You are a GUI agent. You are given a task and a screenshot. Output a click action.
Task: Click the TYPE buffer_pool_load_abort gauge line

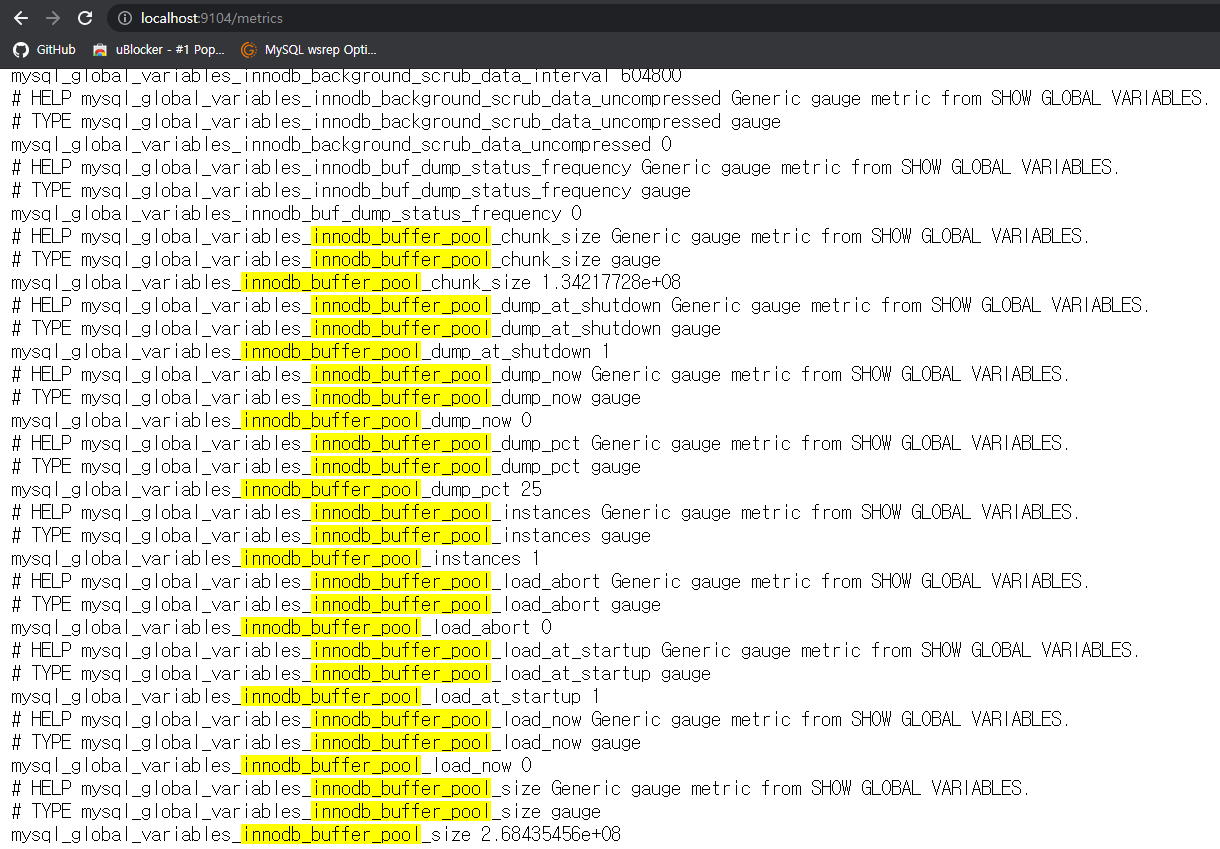click(x=335, y=605)
